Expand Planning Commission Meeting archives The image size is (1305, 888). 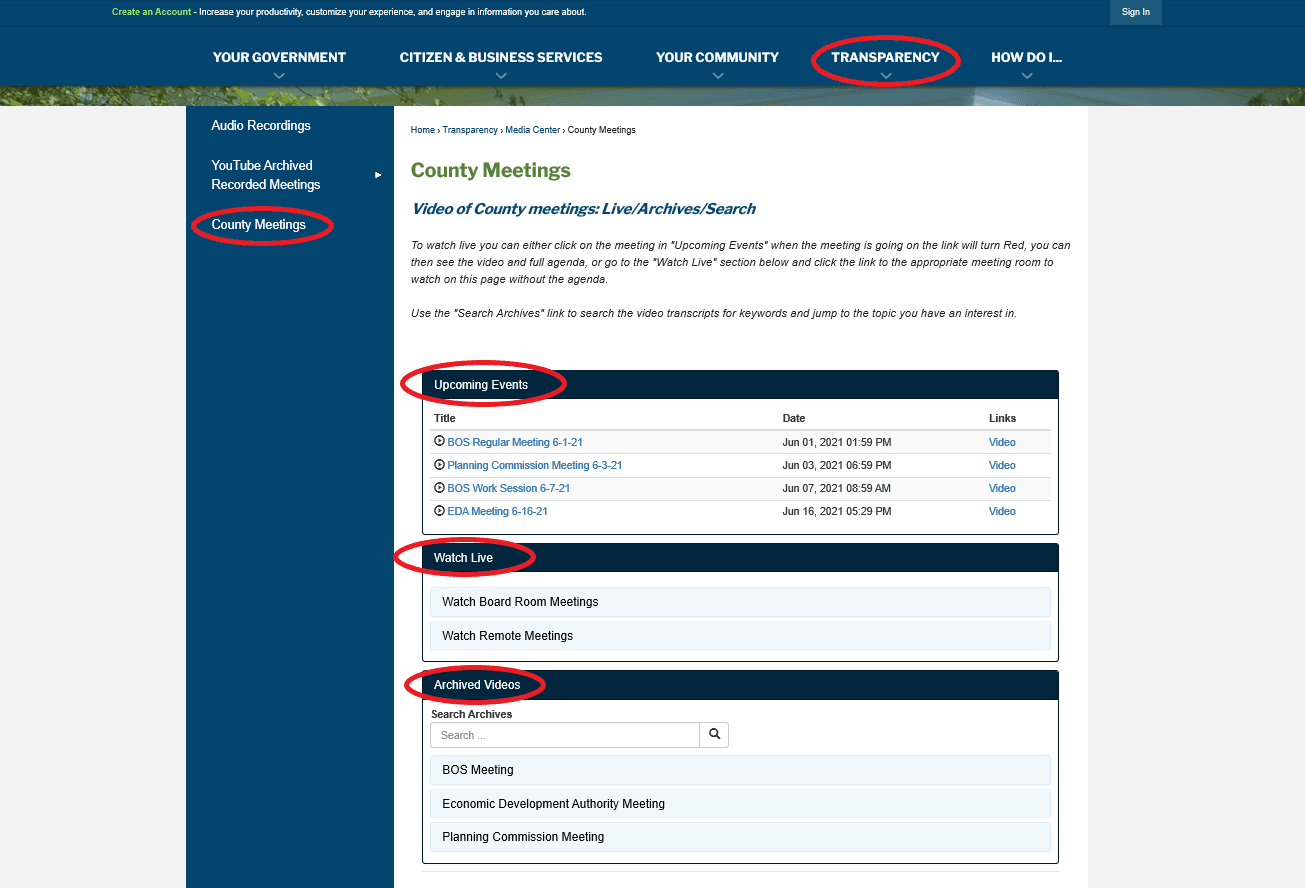click(740, 837)
